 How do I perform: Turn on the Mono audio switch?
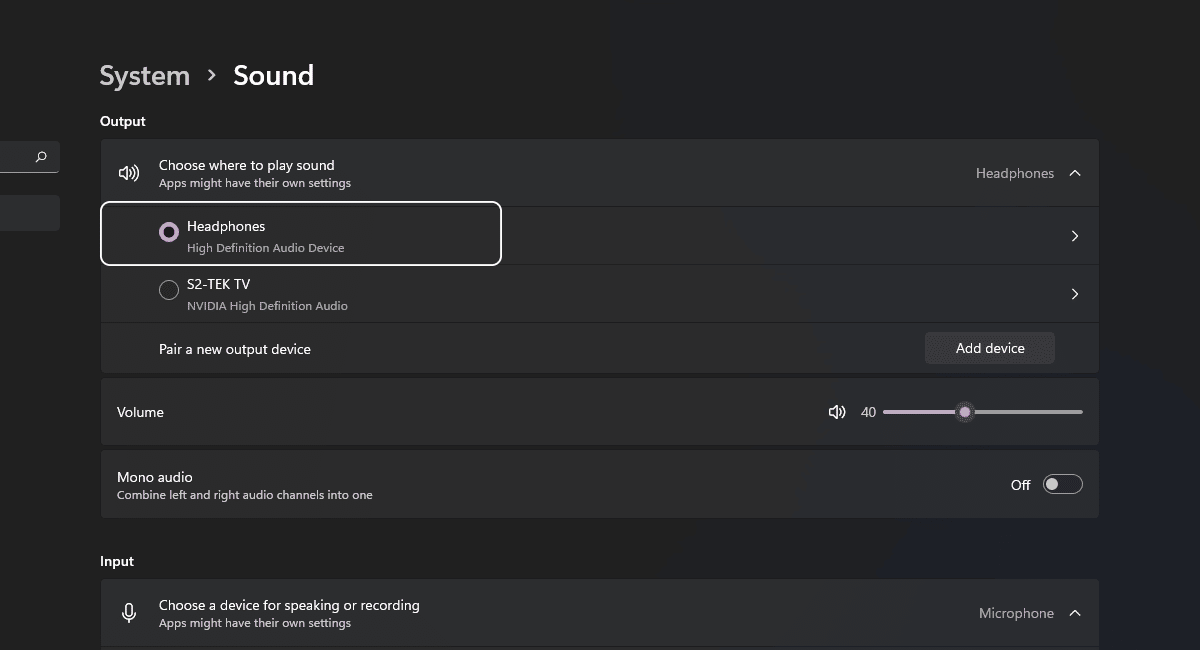(x=1062, y=485)
